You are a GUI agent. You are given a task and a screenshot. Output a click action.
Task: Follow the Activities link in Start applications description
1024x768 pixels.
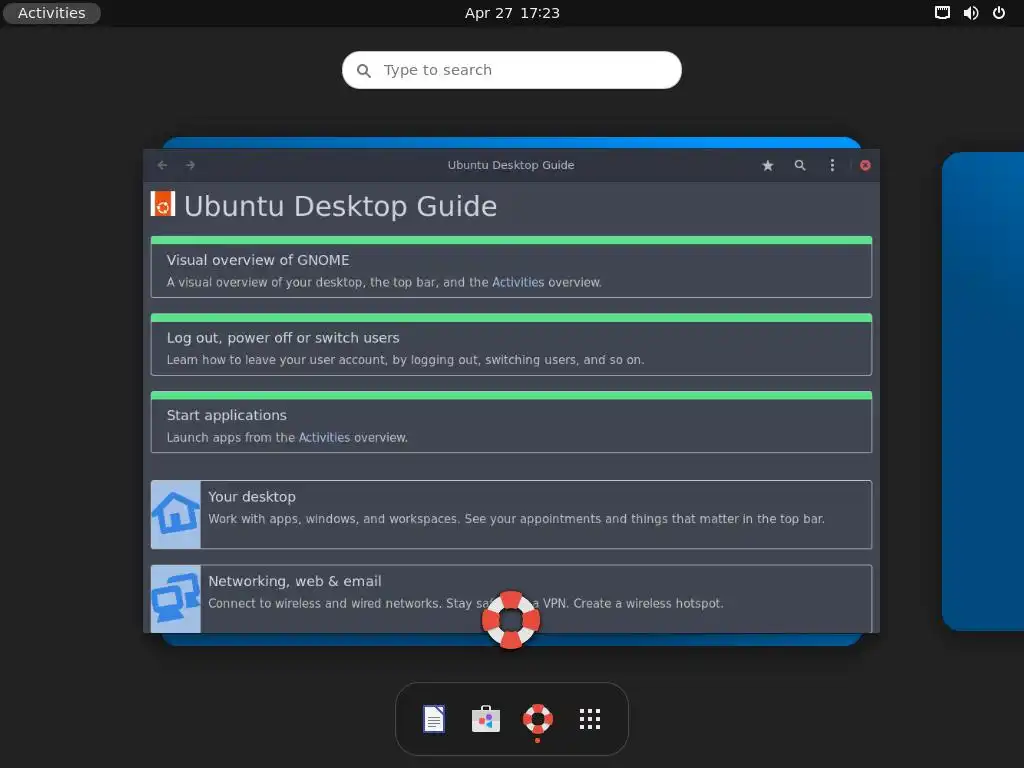pos(324,438)
